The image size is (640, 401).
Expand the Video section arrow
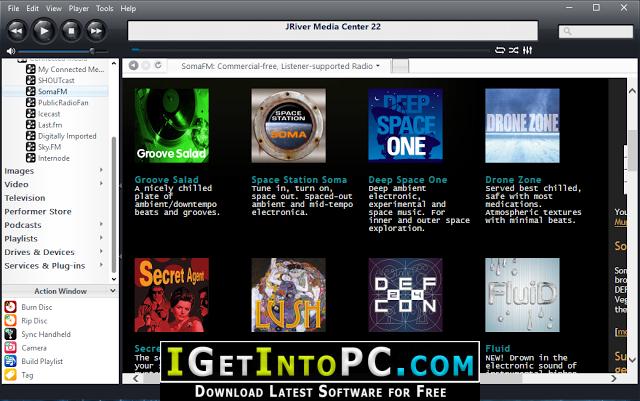coord(101,184)
